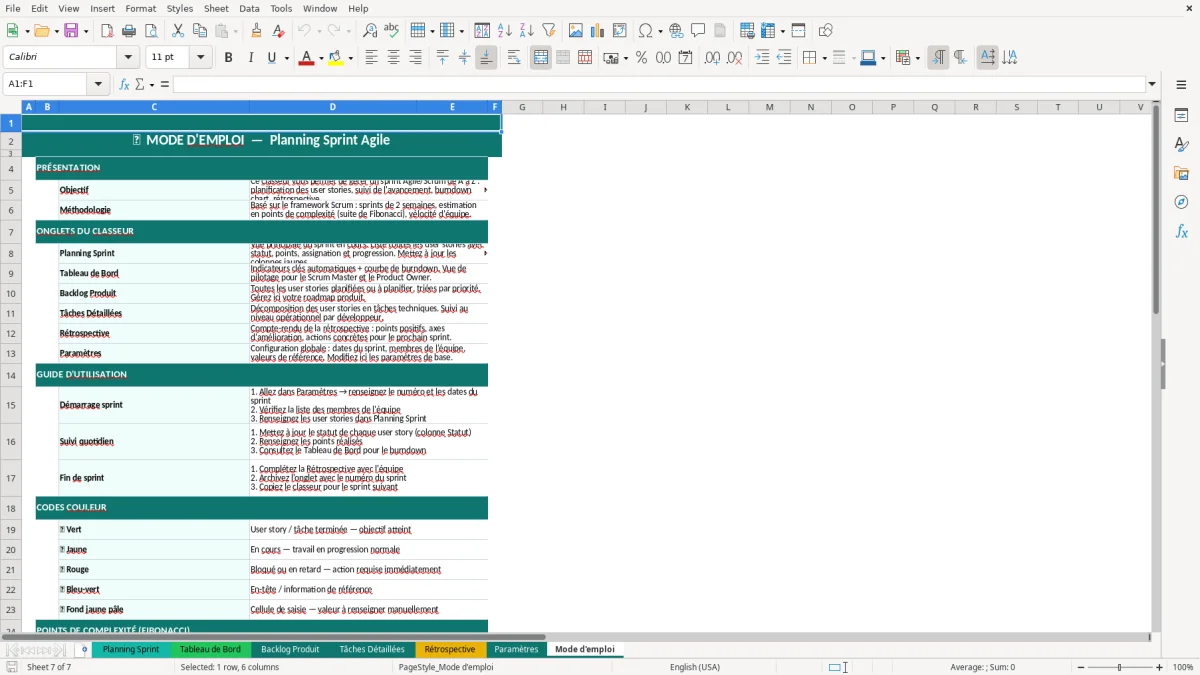Click the Save document icon

click(71, 31)
